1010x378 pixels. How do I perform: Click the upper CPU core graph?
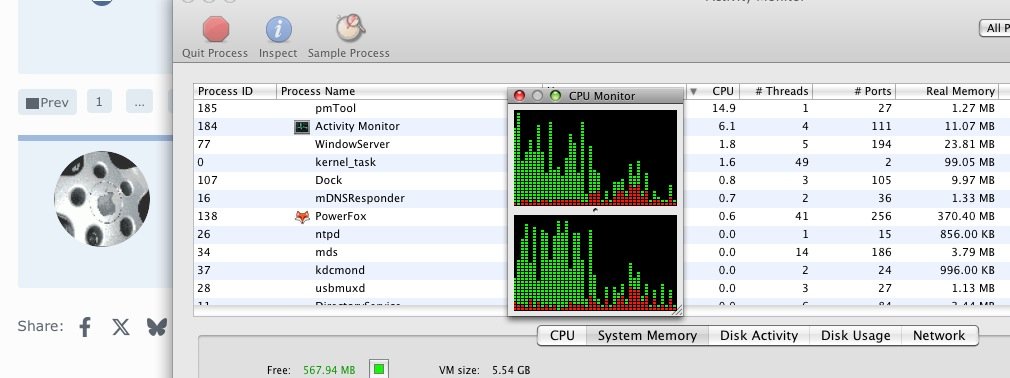pyautogui.click(x=595, y=158)
